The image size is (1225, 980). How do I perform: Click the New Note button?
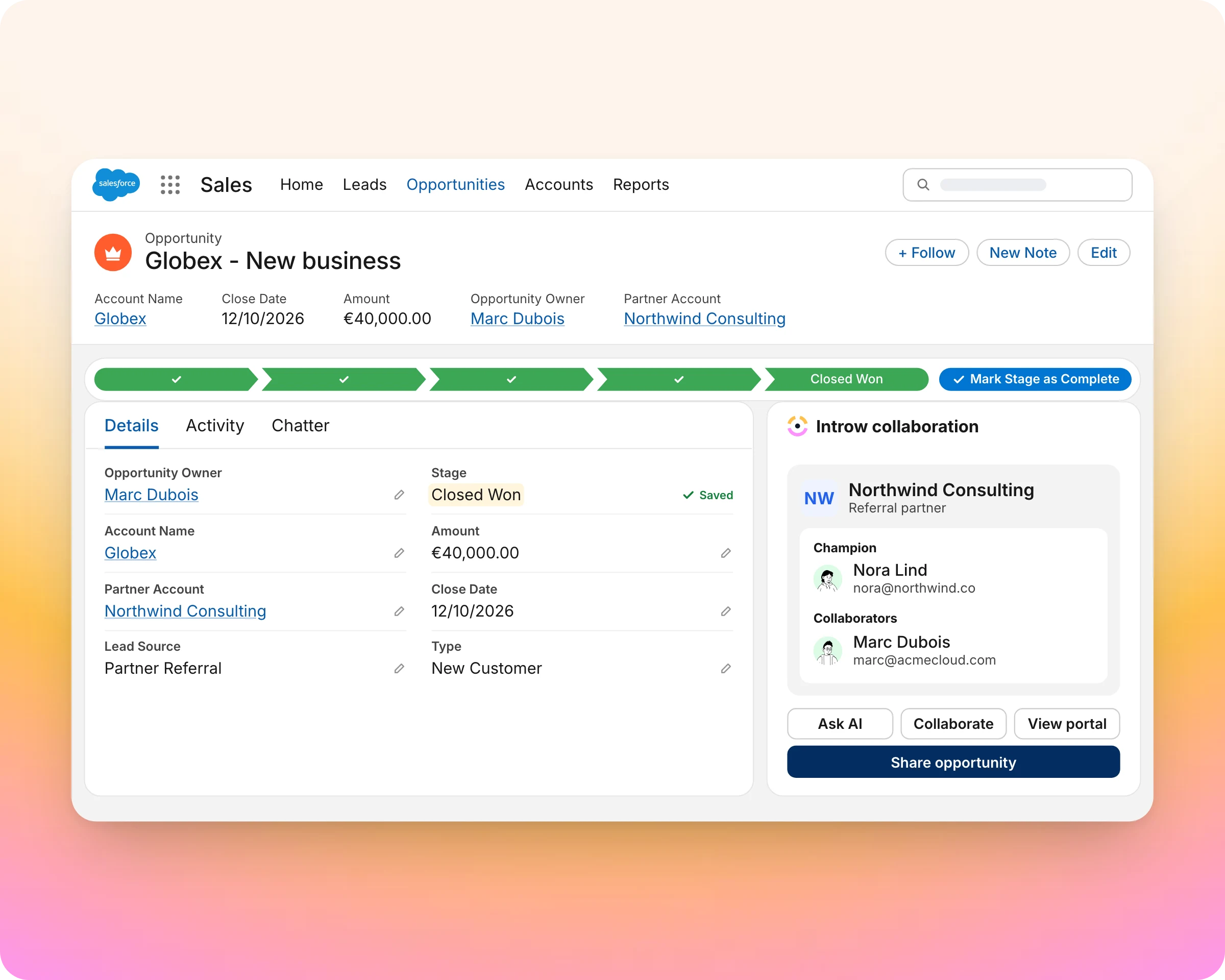coord(1023,252)
